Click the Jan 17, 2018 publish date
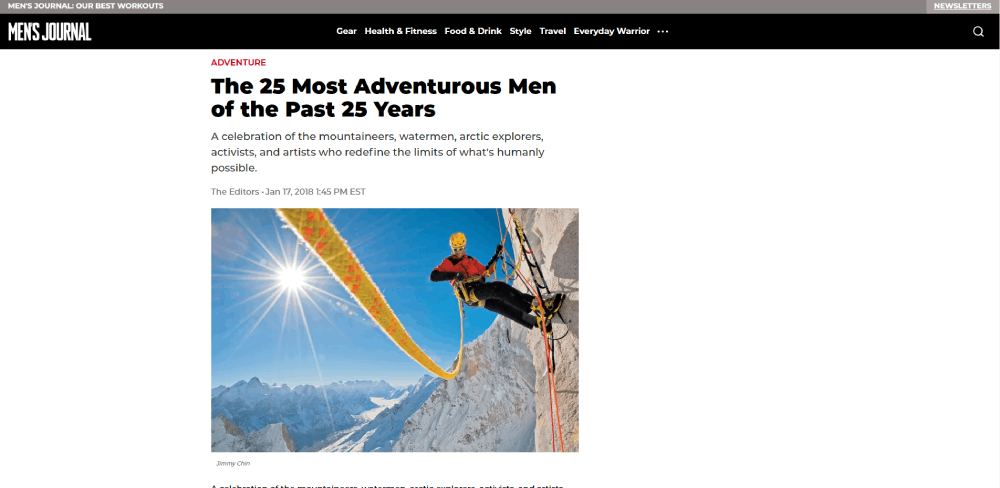The image size is (1000, 488). click(316, 191)
